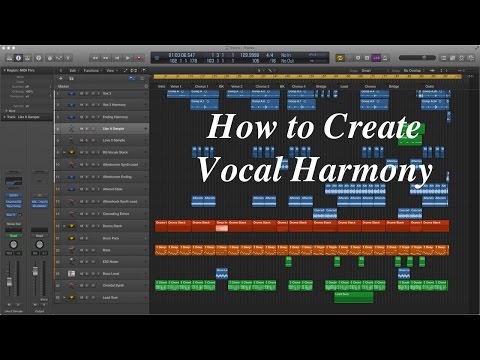Expand the More section in Region inspector
480x360 pixels.
6,111
